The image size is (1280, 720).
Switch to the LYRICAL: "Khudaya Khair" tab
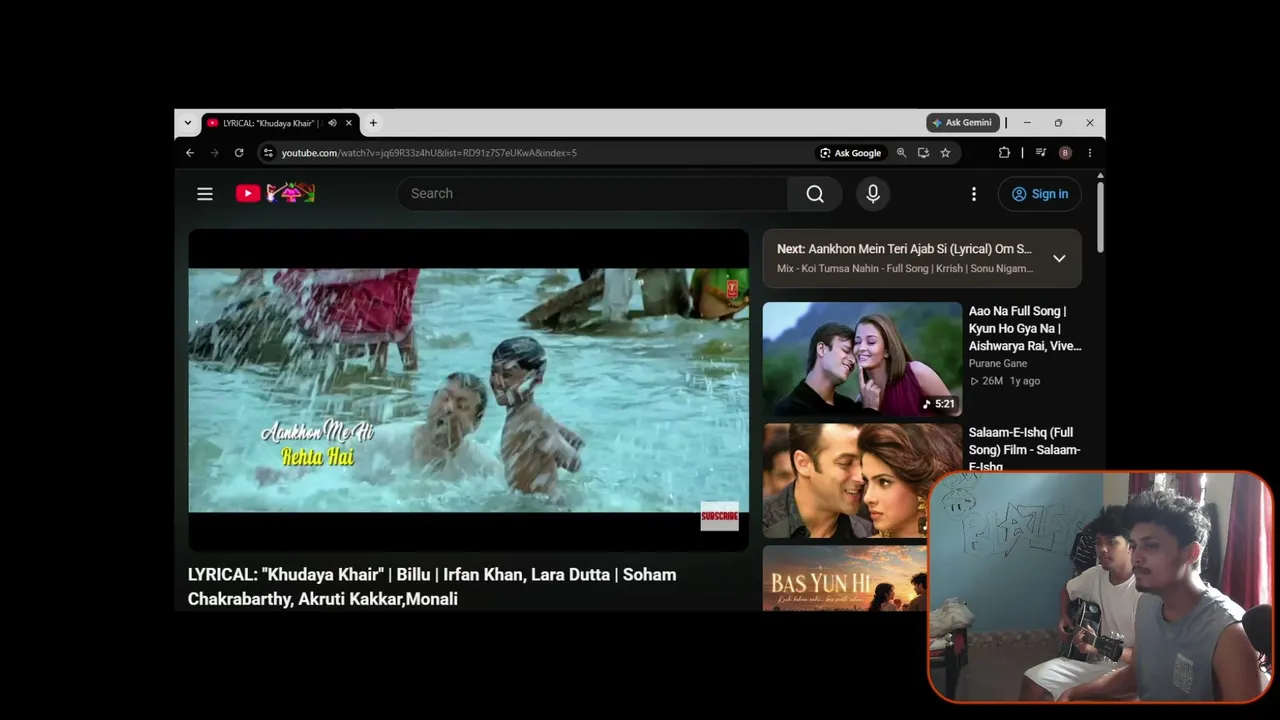[x=270, y=123]
